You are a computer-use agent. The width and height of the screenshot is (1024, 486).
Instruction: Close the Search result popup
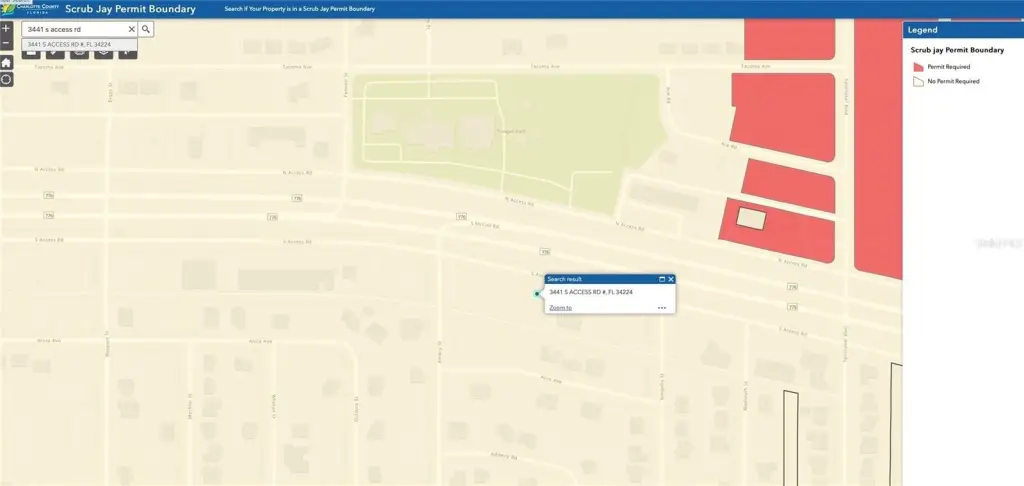(x=671, y=279)
